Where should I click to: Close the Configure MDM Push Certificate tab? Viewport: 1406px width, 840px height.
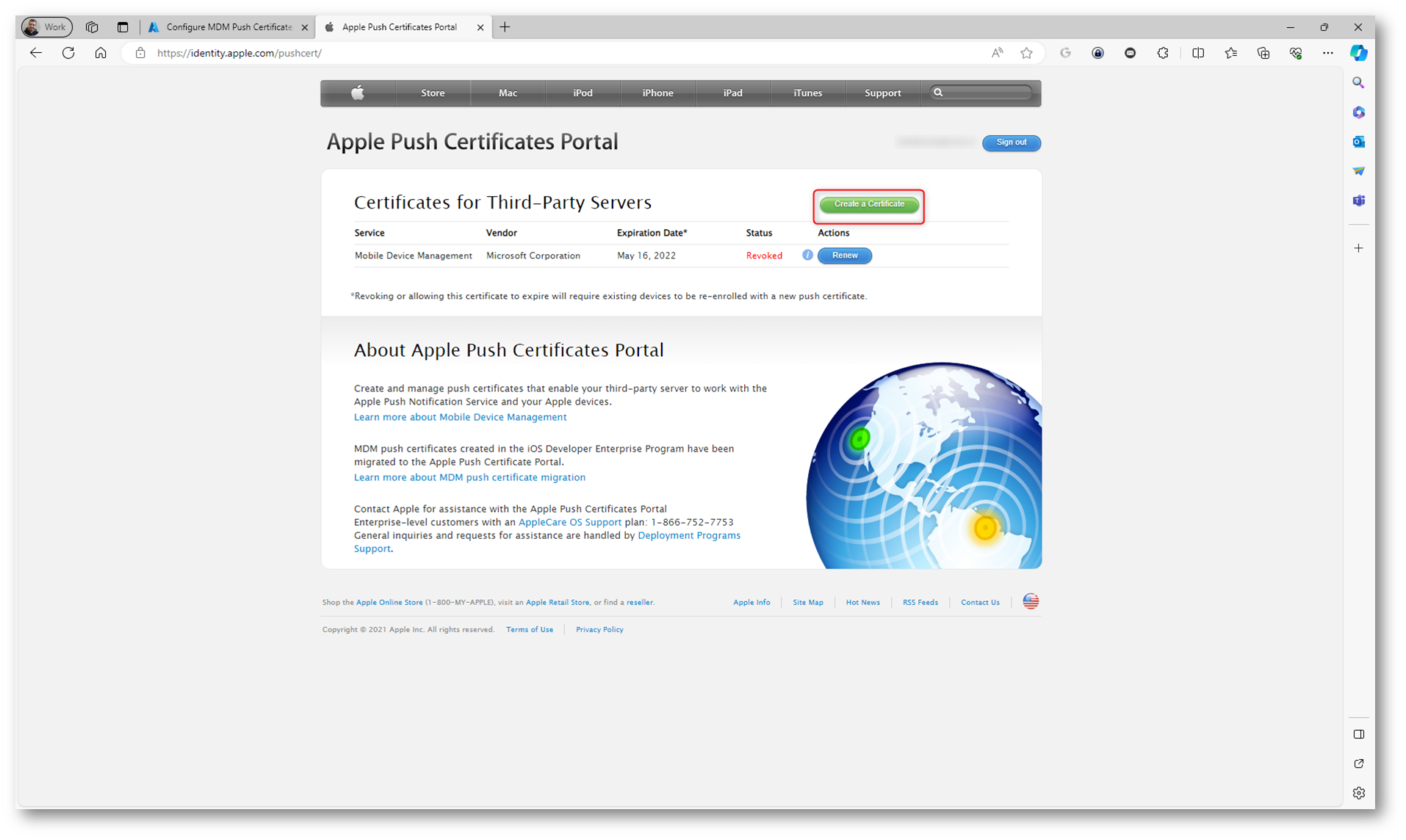[x=305, y=27]
